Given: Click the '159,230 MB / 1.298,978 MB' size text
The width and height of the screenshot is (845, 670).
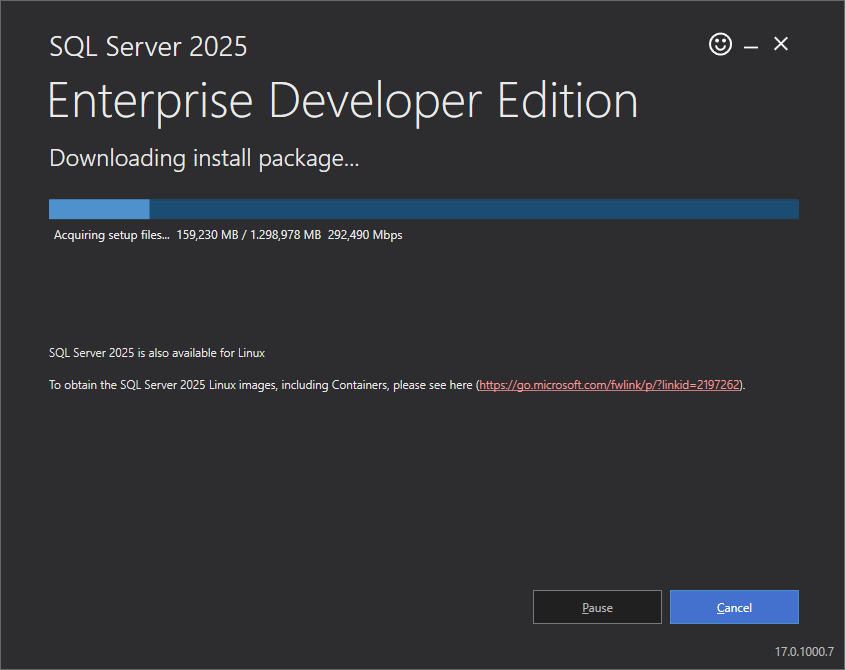Looking at the screenshot, I should tap(248, 235).
